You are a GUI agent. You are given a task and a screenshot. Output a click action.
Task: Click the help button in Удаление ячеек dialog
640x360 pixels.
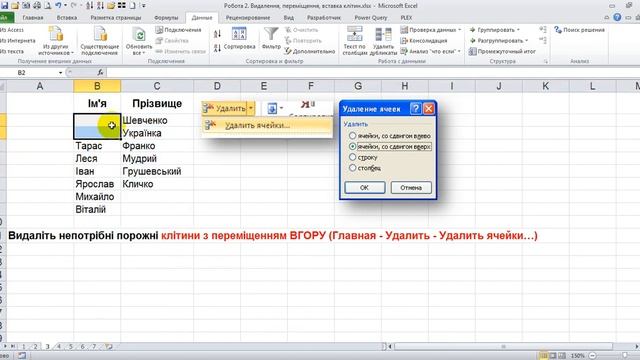pos(416,109)
